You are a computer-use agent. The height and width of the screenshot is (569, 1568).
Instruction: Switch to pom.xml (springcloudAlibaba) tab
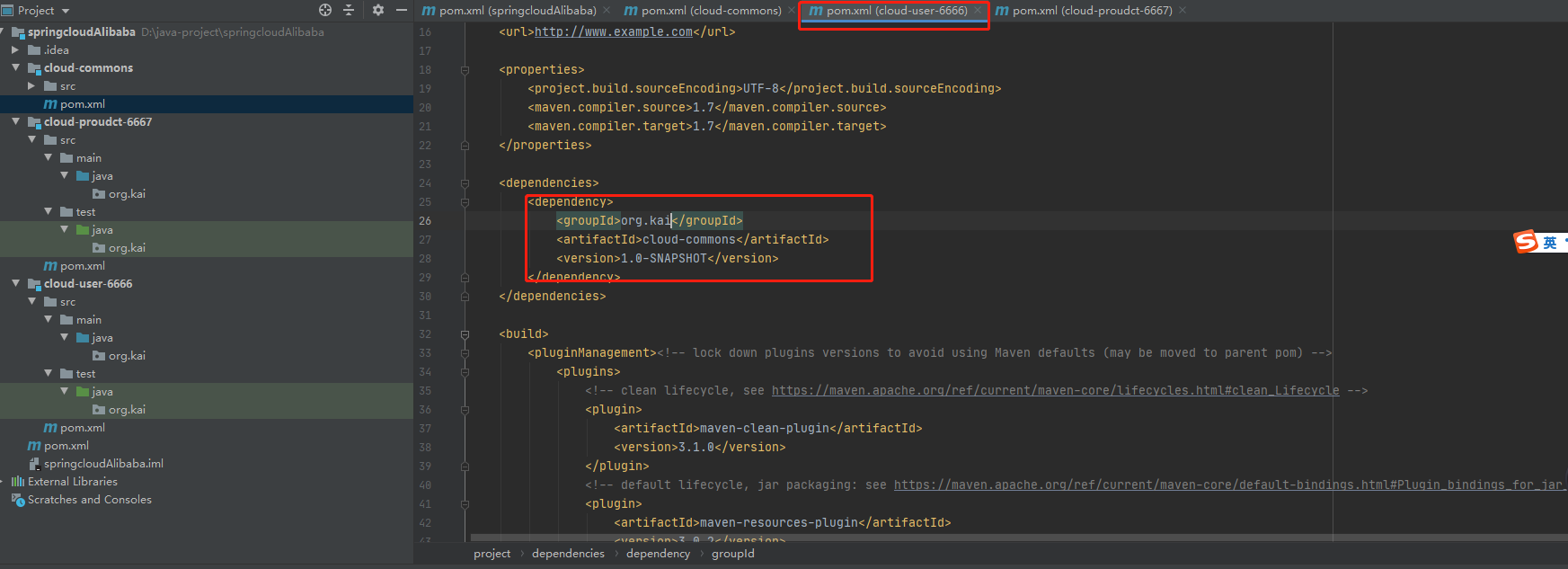517,11
